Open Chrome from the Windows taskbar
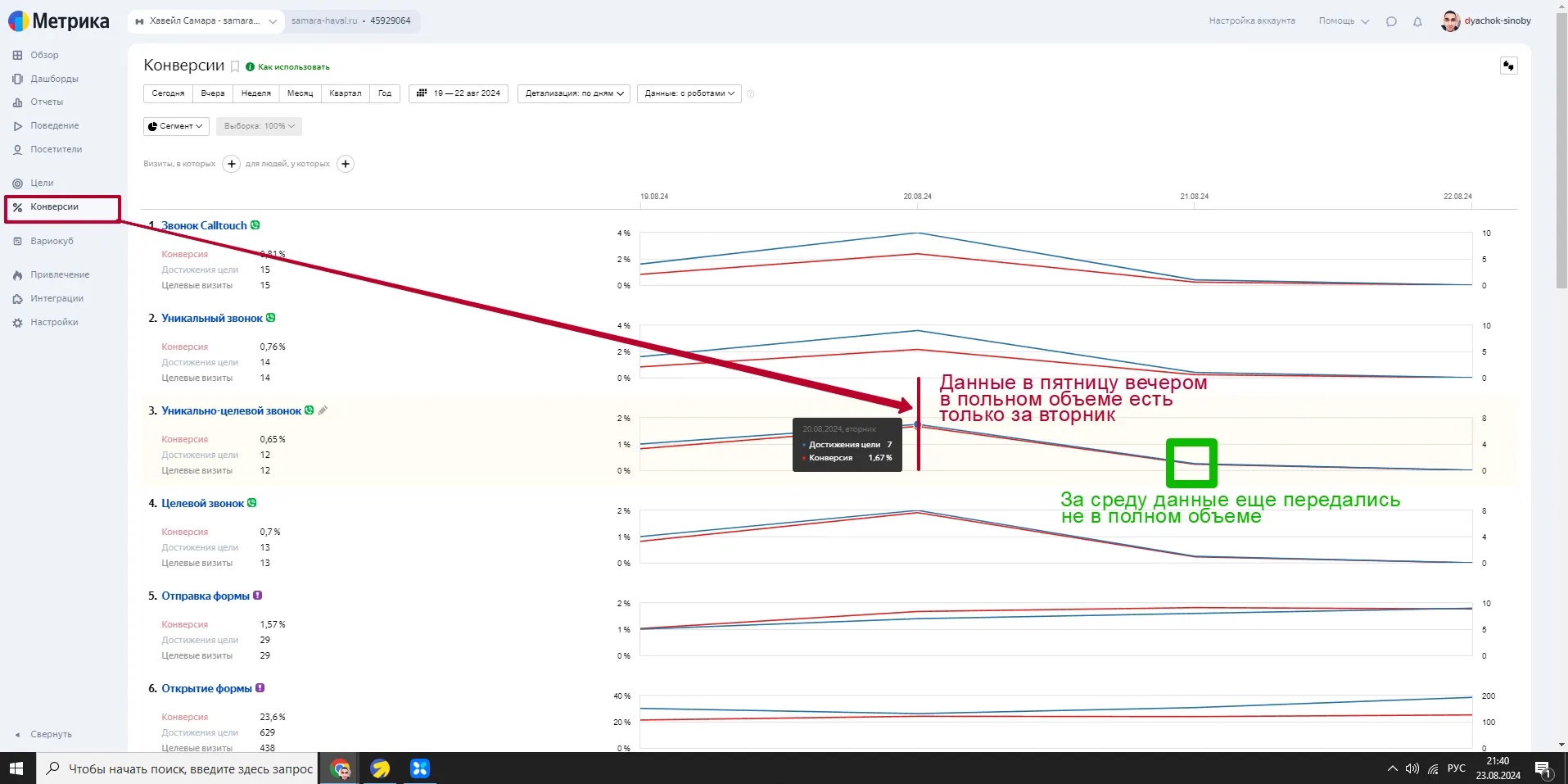The image size is (1568, 784). [340, 768]
